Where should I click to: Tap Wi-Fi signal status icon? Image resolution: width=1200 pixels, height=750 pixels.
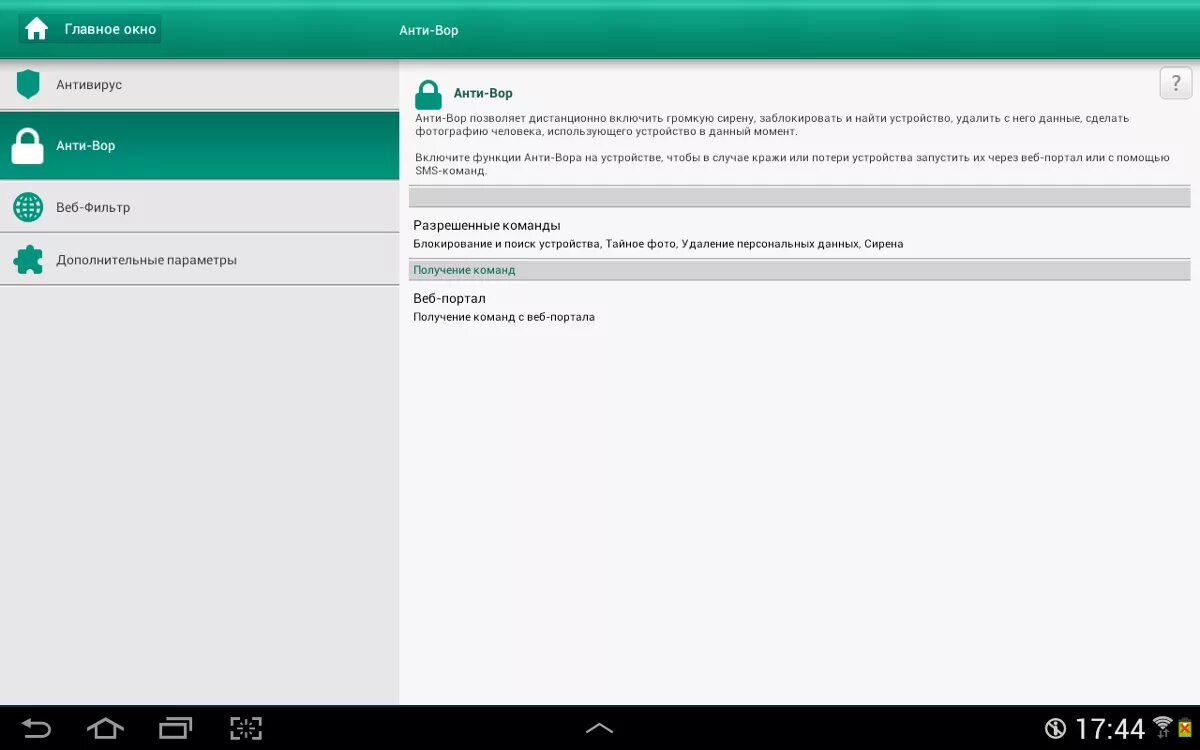1162,726
